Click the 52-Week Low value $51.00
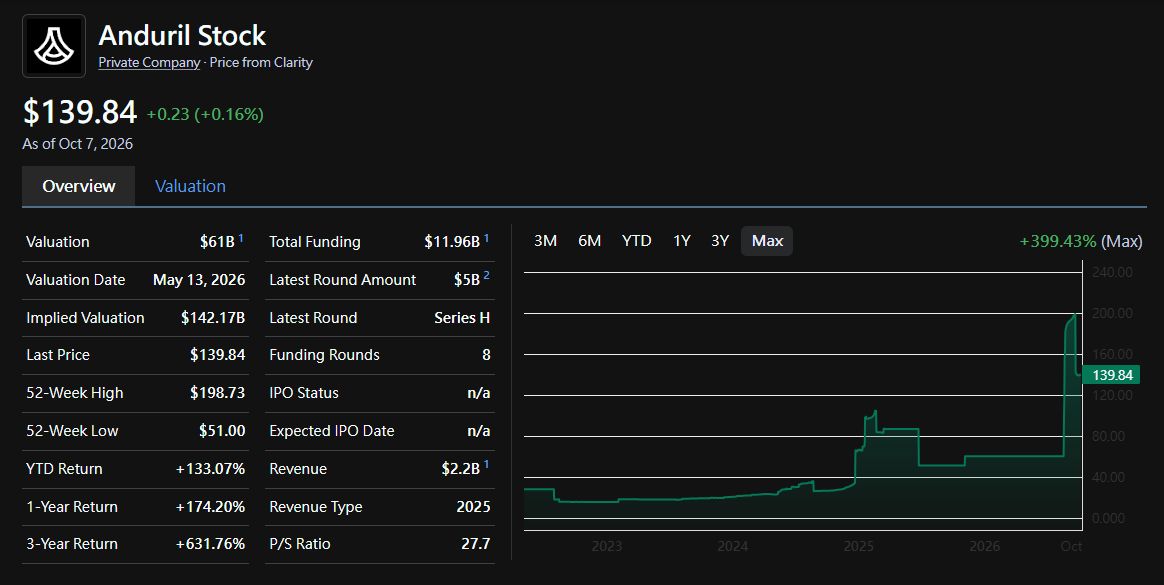The width and height of the screenshot is (1164, 585). [222, 431]
